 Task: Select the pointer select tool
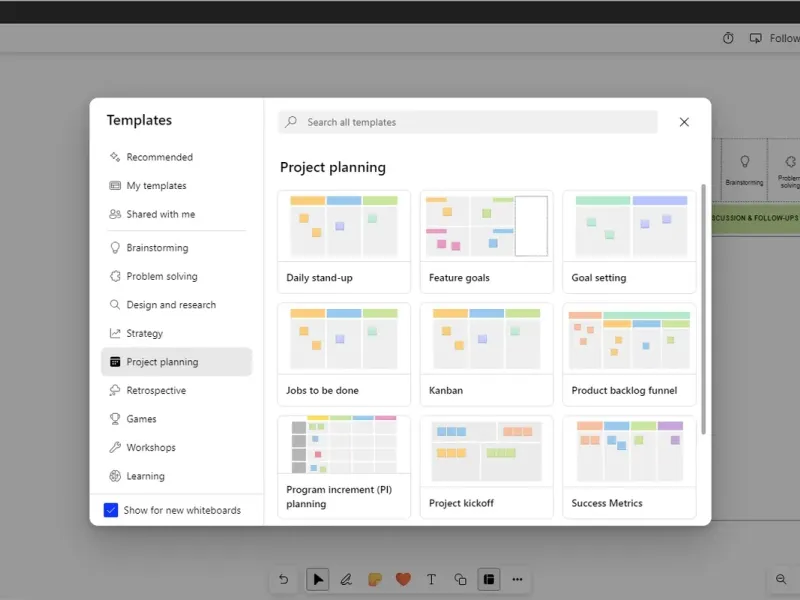pyautogui.click(x=317, y=579)
